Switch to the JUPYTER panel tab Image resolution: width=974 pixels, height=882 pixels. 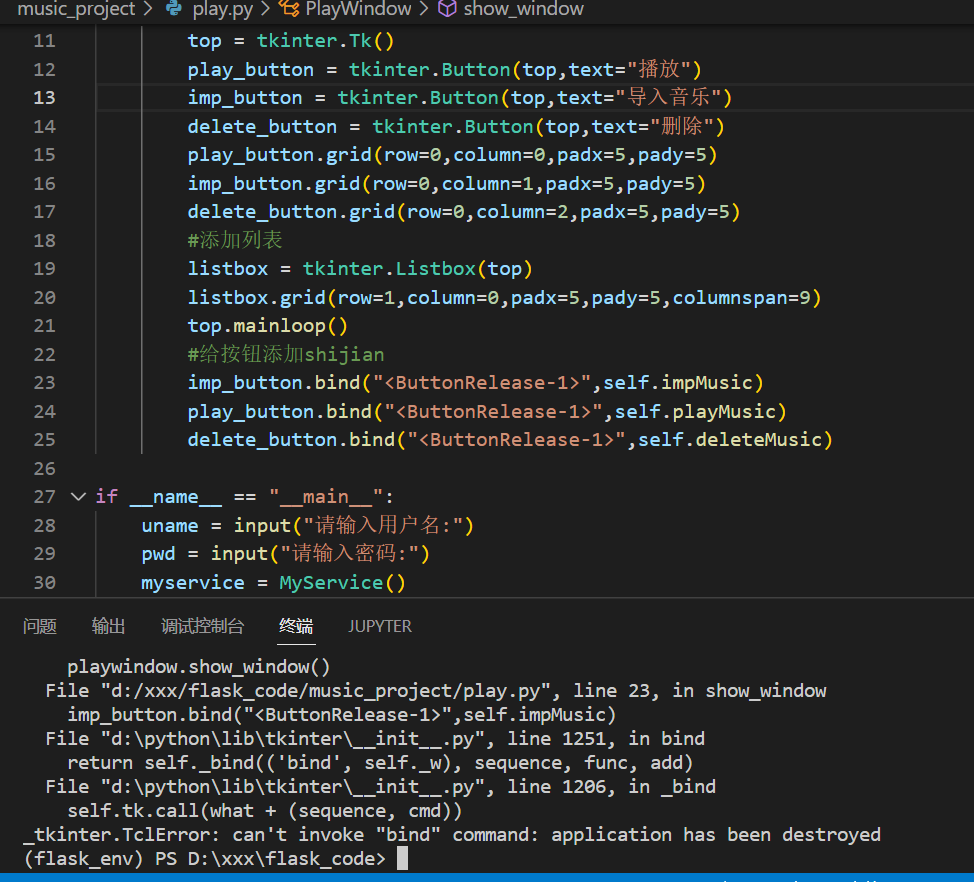pos(380,626)
